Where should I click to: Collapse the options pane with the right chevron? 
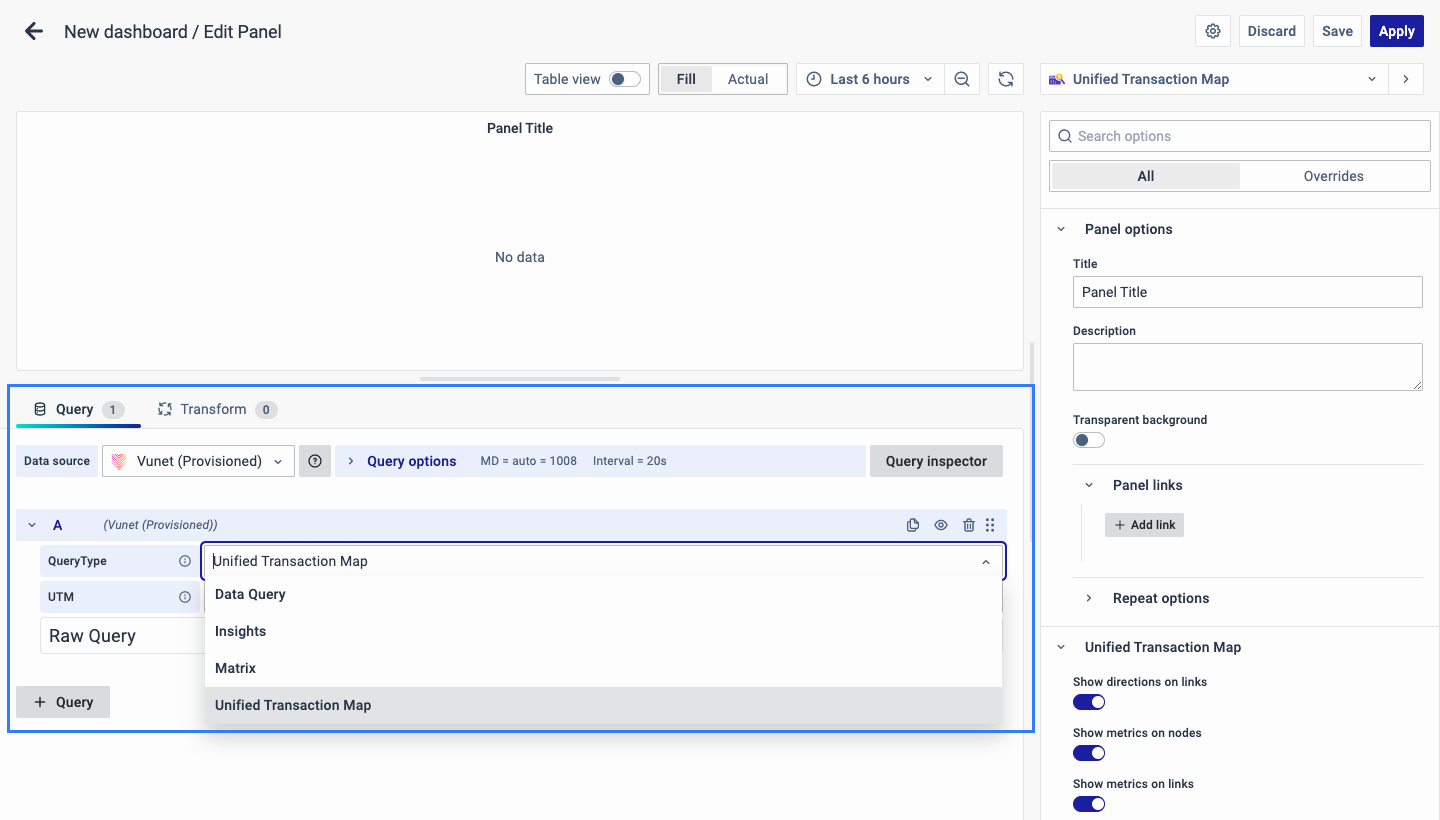point(1406,78)
